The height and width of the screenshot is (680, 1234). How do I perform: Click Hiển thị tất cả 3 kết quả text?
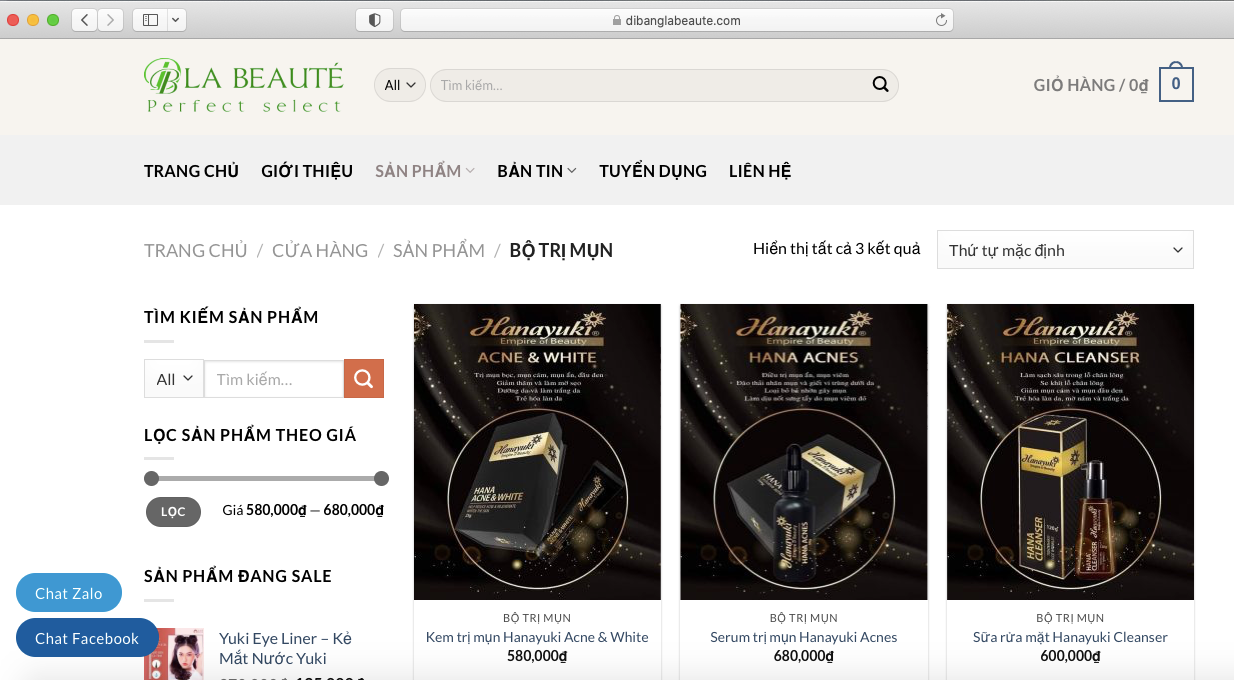pyautogui.click(x=837, y=249)
